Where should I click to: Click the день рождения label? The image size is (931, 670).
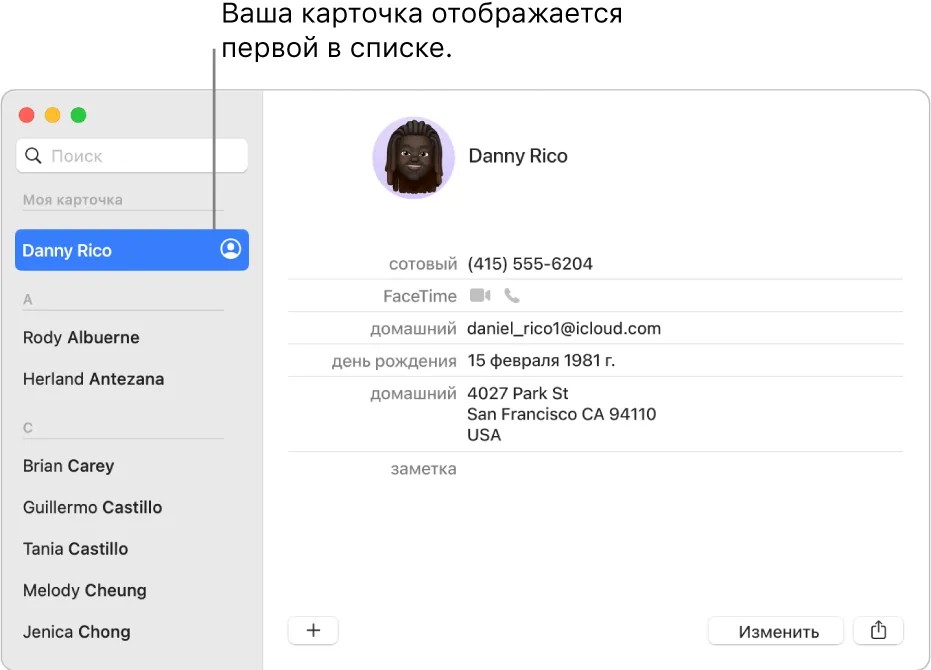pyautogui.click(x=394, y=361)
